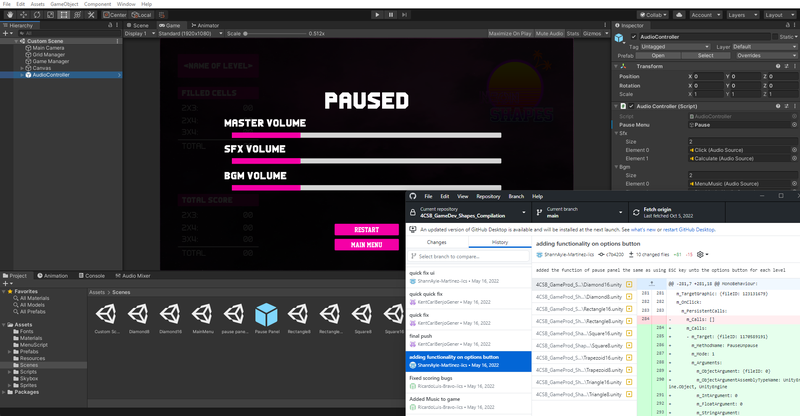The height and width of the screenshot is (416, 800).
Task: Click the Diamond16 scene asset icon
Action: 171,313
